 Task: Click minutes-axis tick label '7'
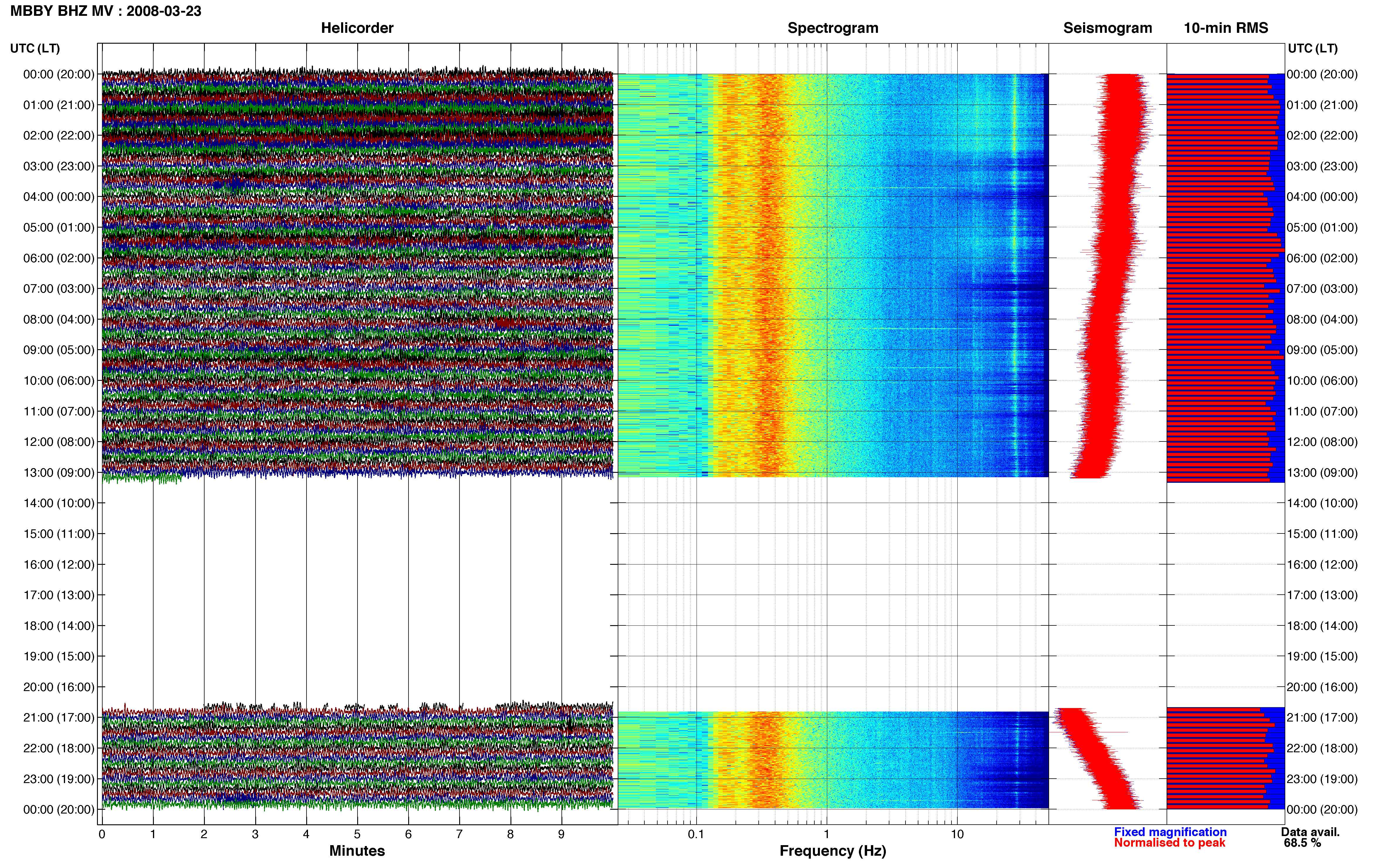click(459, 834)
